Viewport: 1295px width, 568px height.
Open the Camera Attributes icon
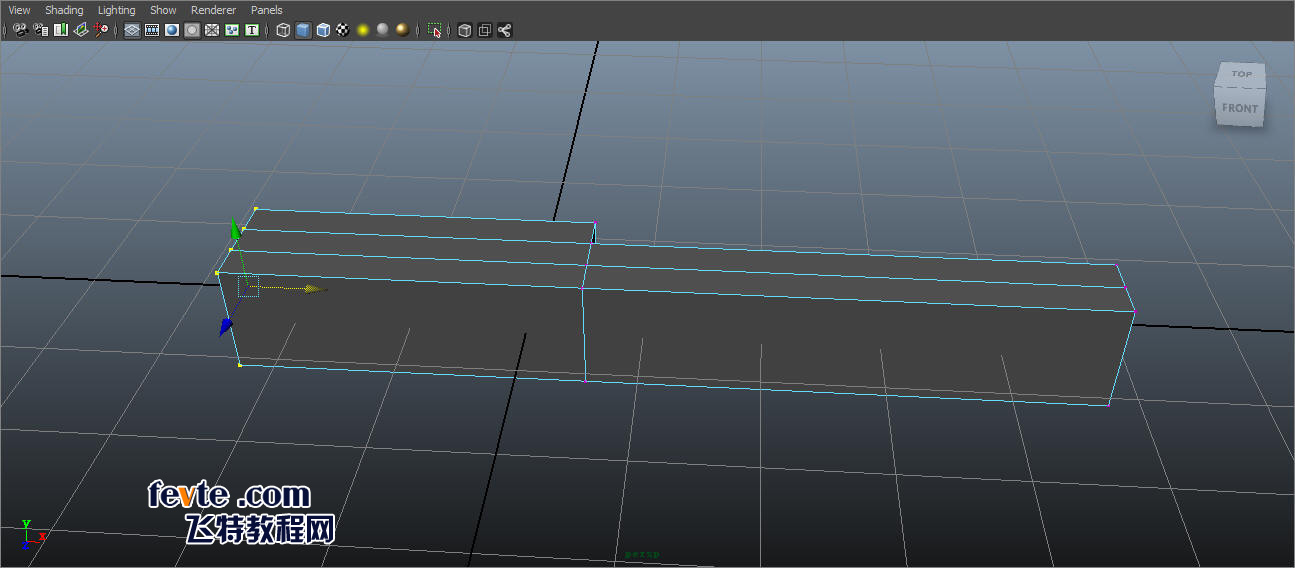(41, 30)
